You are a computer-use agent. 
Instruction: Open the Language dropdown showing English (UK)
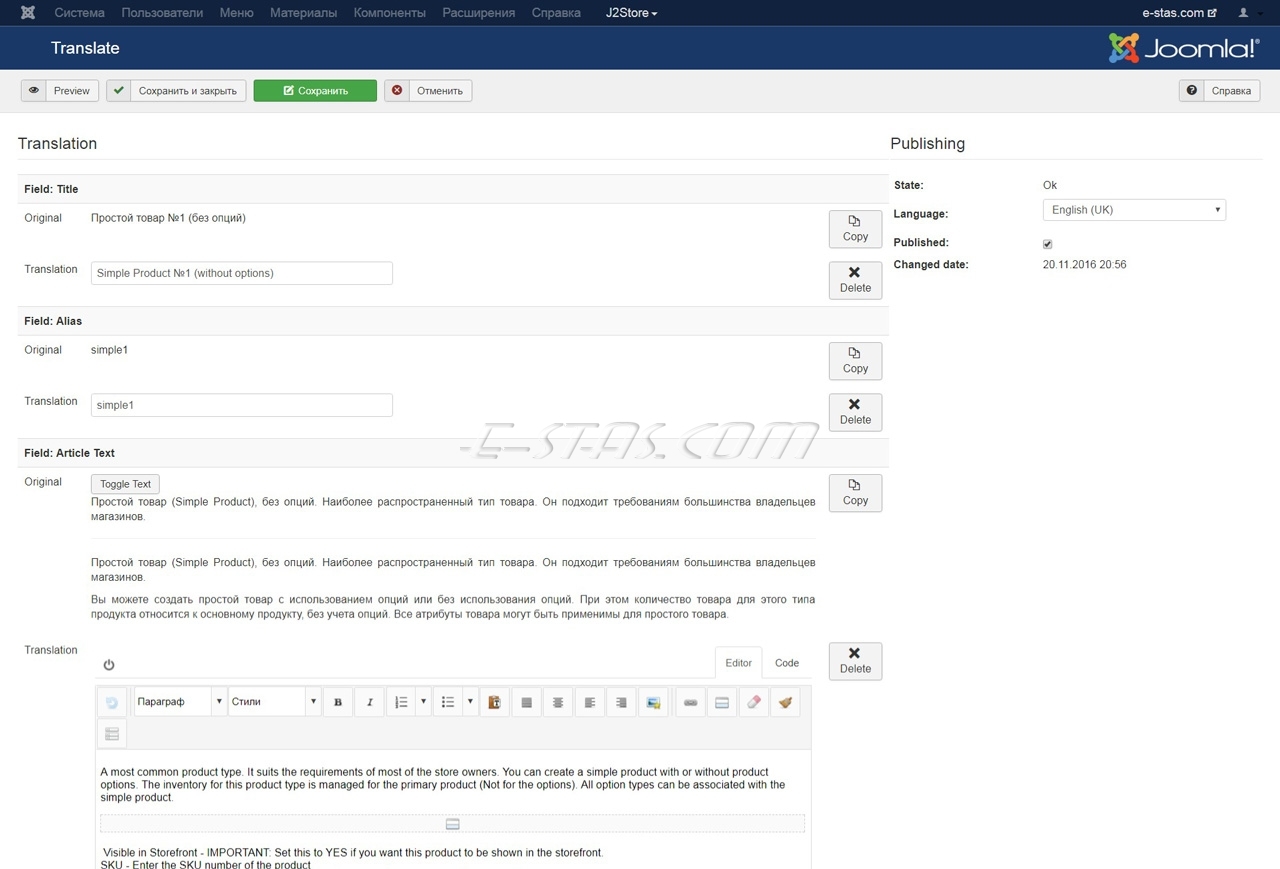(x=1134, y=210)
